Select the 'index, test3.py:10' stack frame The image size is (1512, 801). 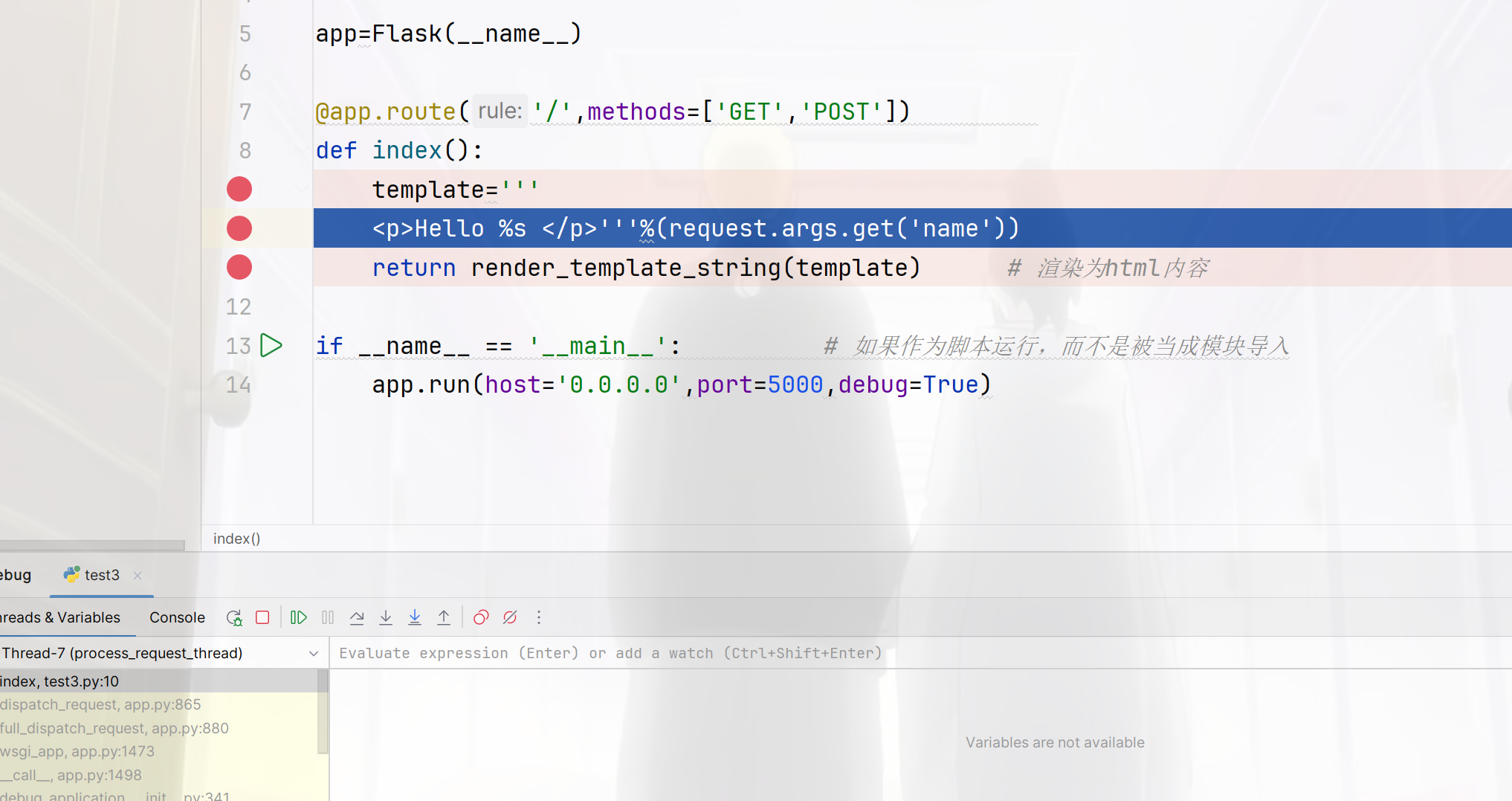pyautogui.click(x=158, y=681)
